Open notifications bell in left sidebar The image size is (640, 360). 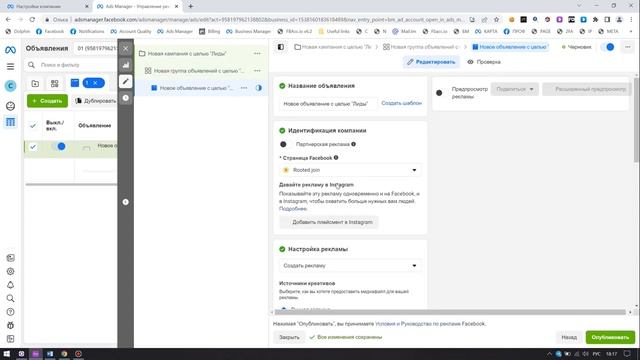(10, 285)
